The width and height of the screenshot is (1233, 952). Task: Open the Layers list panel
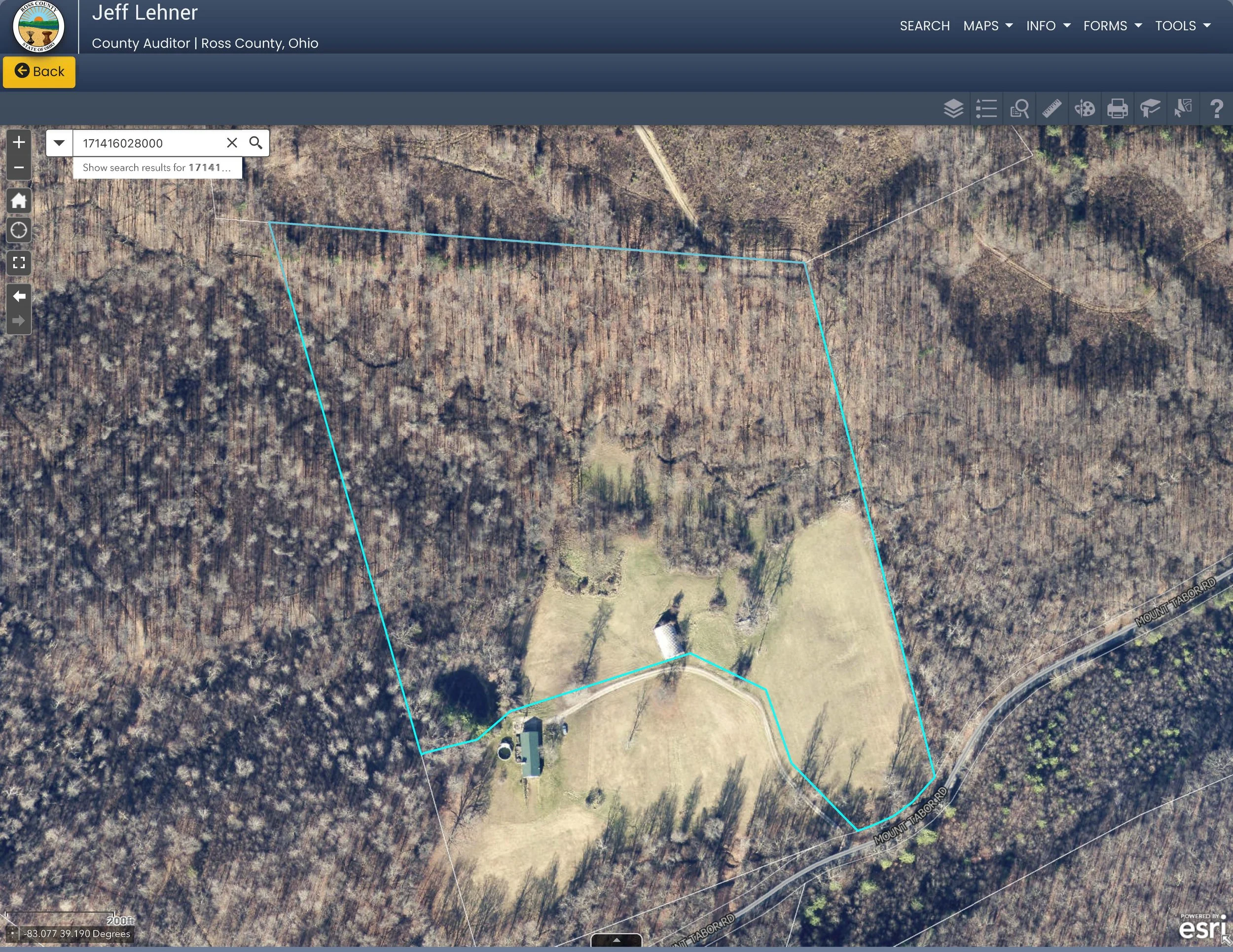(953, 109)
